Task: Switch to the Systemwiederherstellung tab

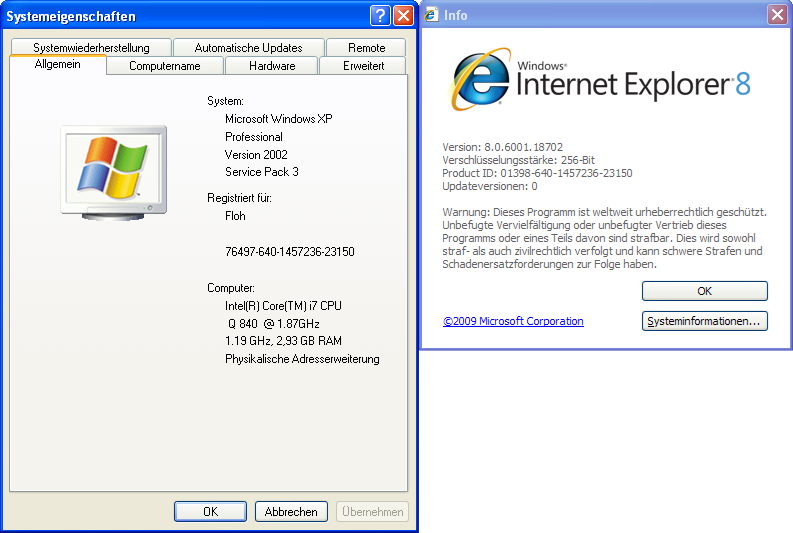Action: point(91,47)
